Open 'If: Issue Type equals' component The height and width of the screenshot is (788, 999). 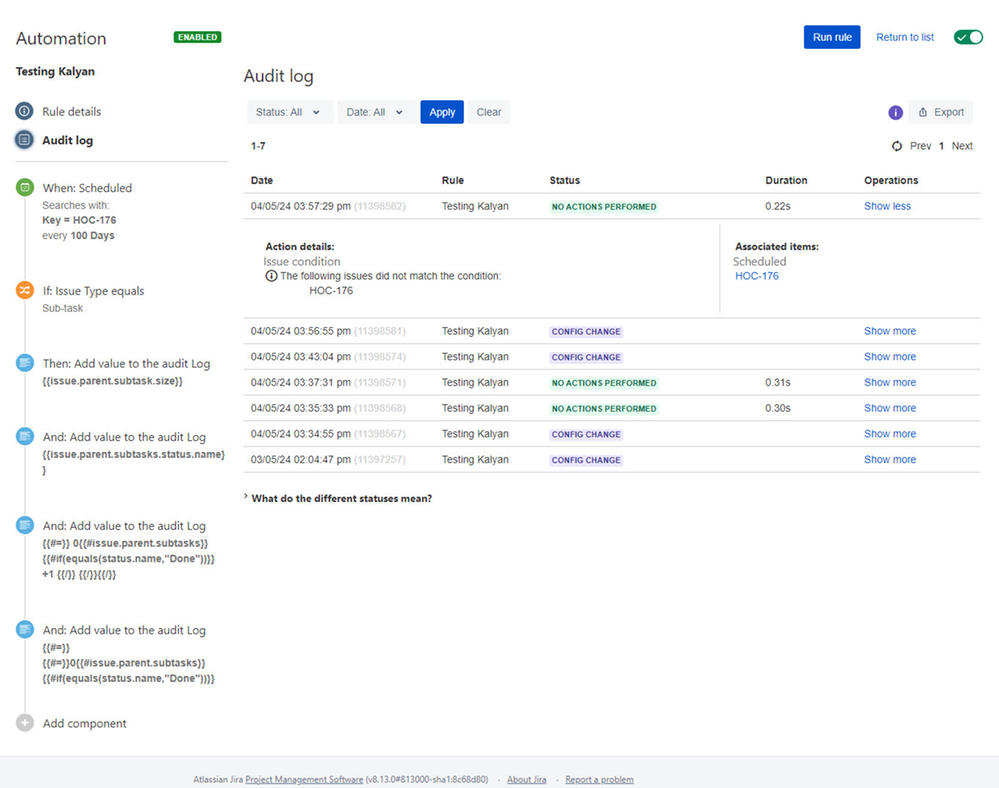94,291
